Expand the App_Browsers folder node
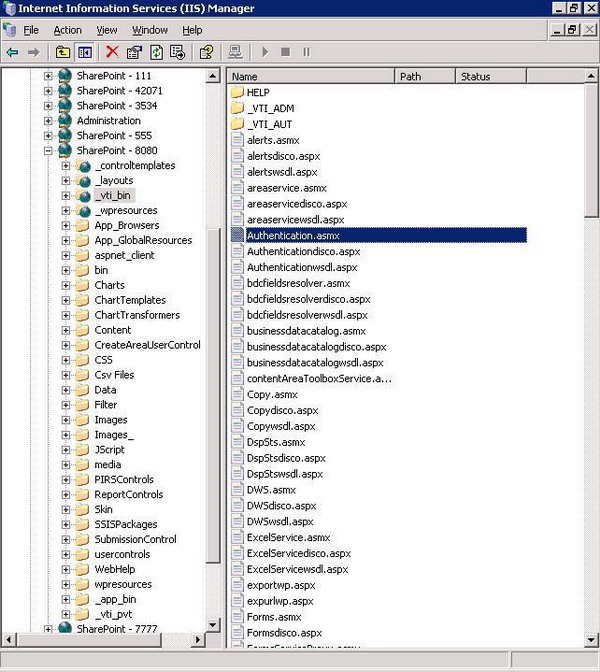 pyautogui.click(x=66, y=225)
